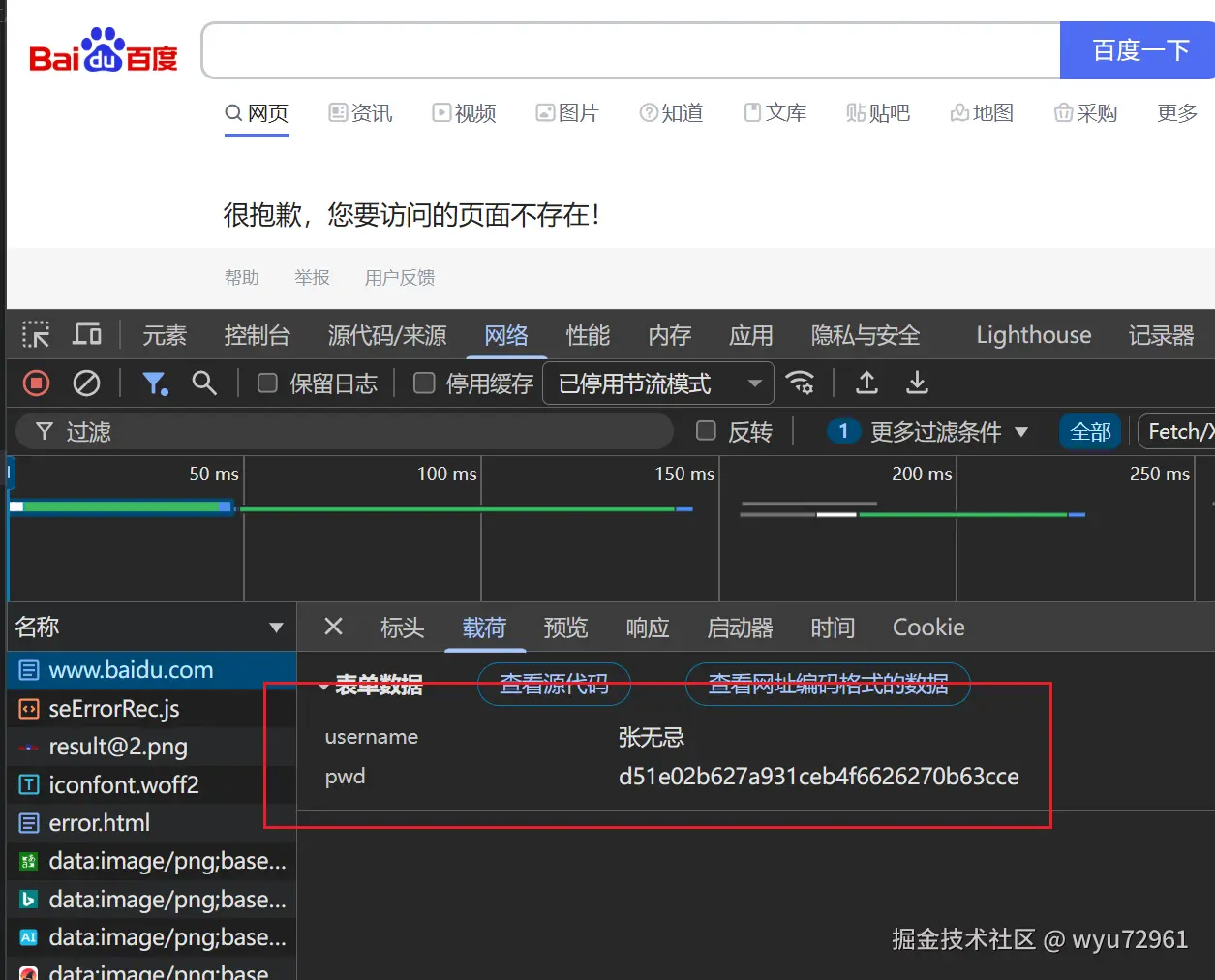Open the 更多 search categories
Screen dimensions: 1215x980
pyautogui.click(x=1177, y=113)
